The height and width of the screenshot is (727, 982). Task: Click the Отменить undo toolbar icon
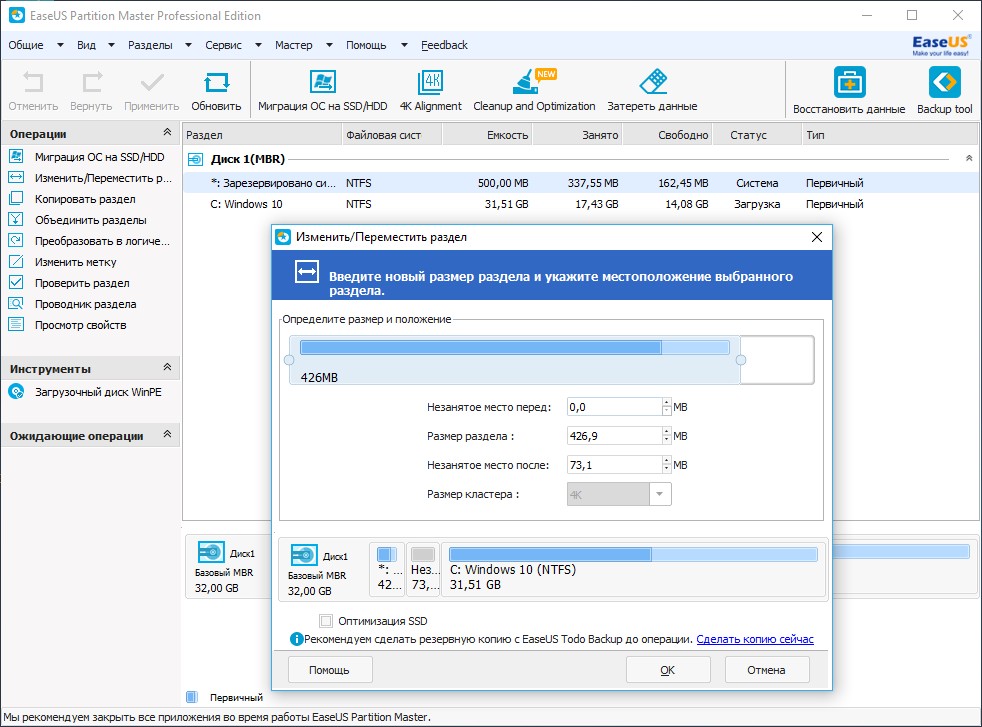click(33, 83)
